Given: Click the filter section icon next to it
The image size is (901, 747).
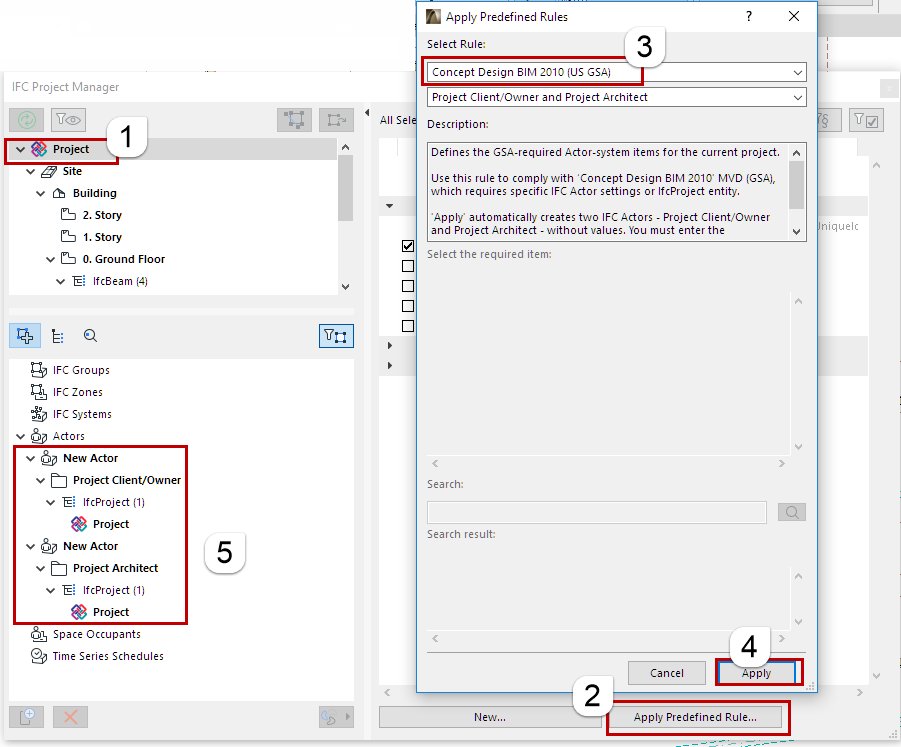Looking at the screenshot, I should click(827, 120).
